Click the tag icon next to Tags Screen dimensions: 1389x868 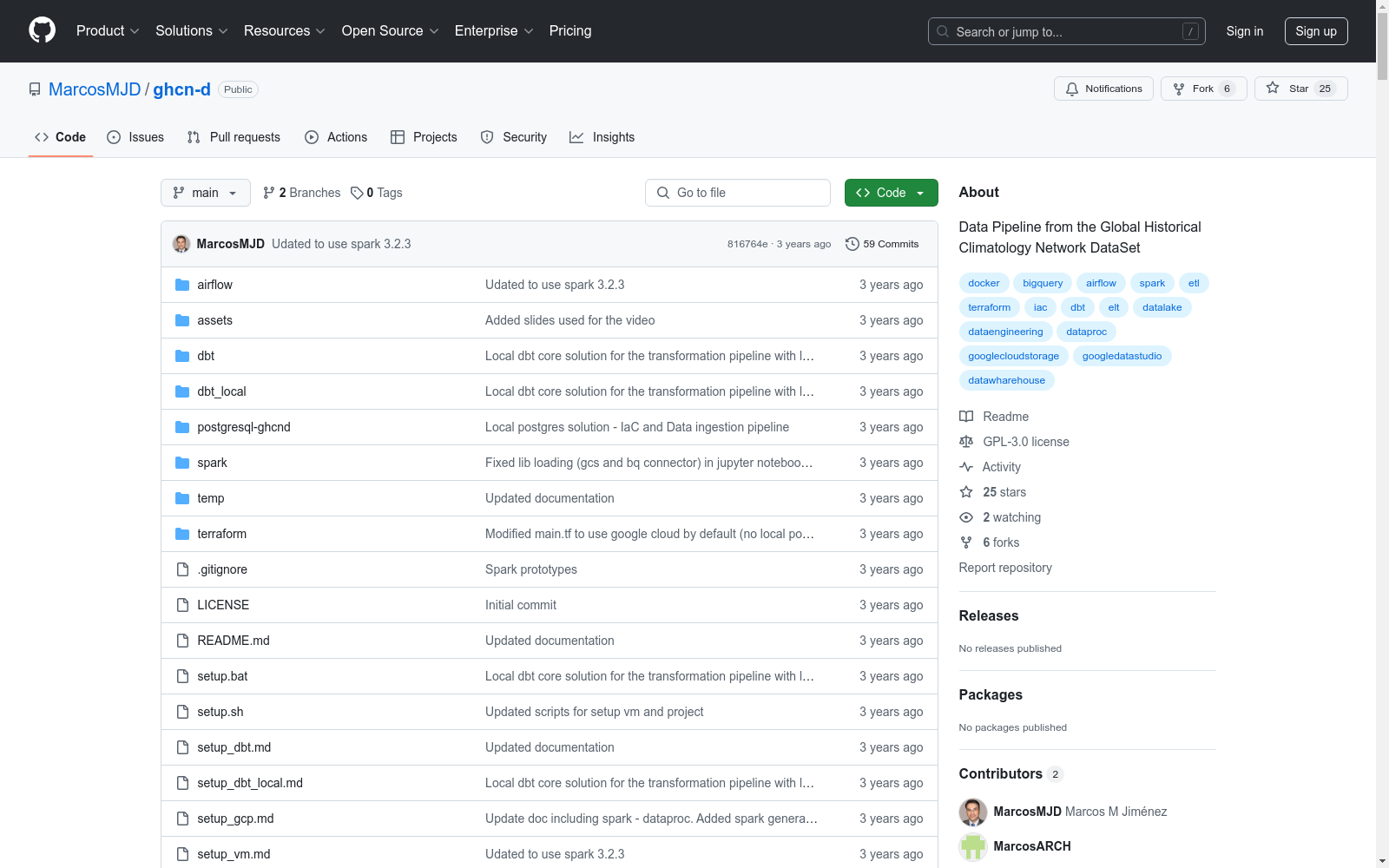tap(357, 193)
